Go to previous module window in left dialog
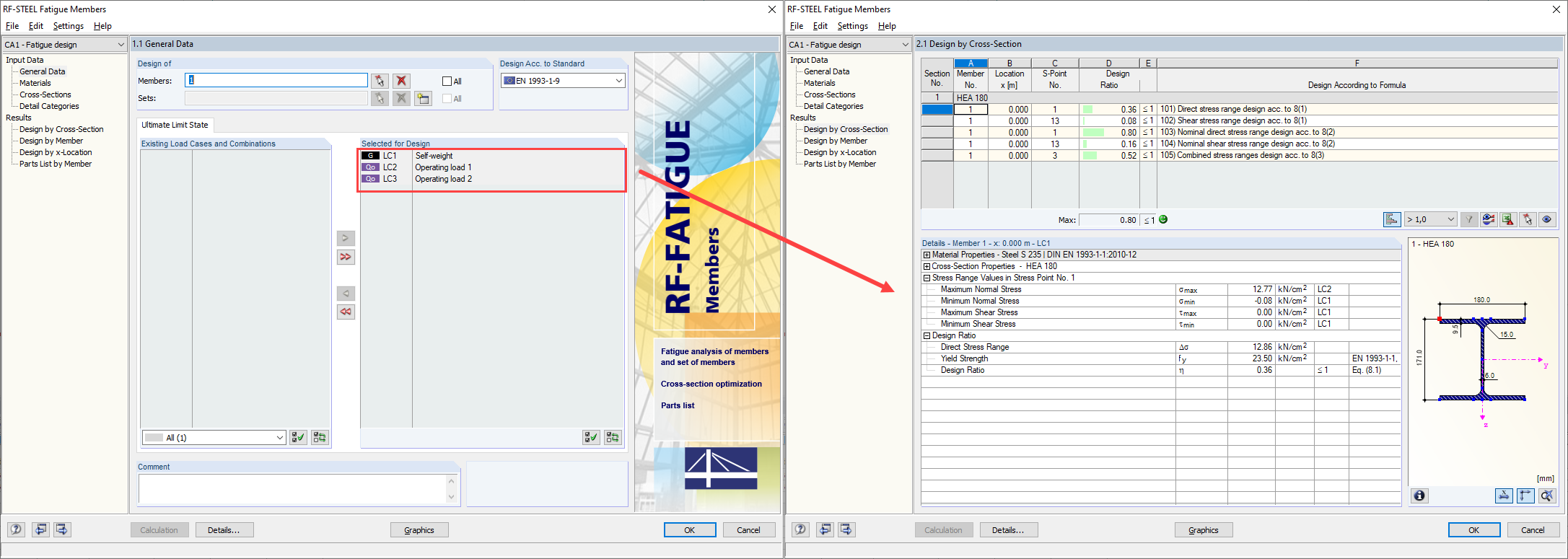The height and width of the screenshot is (559, 1568). click(41, 529)
